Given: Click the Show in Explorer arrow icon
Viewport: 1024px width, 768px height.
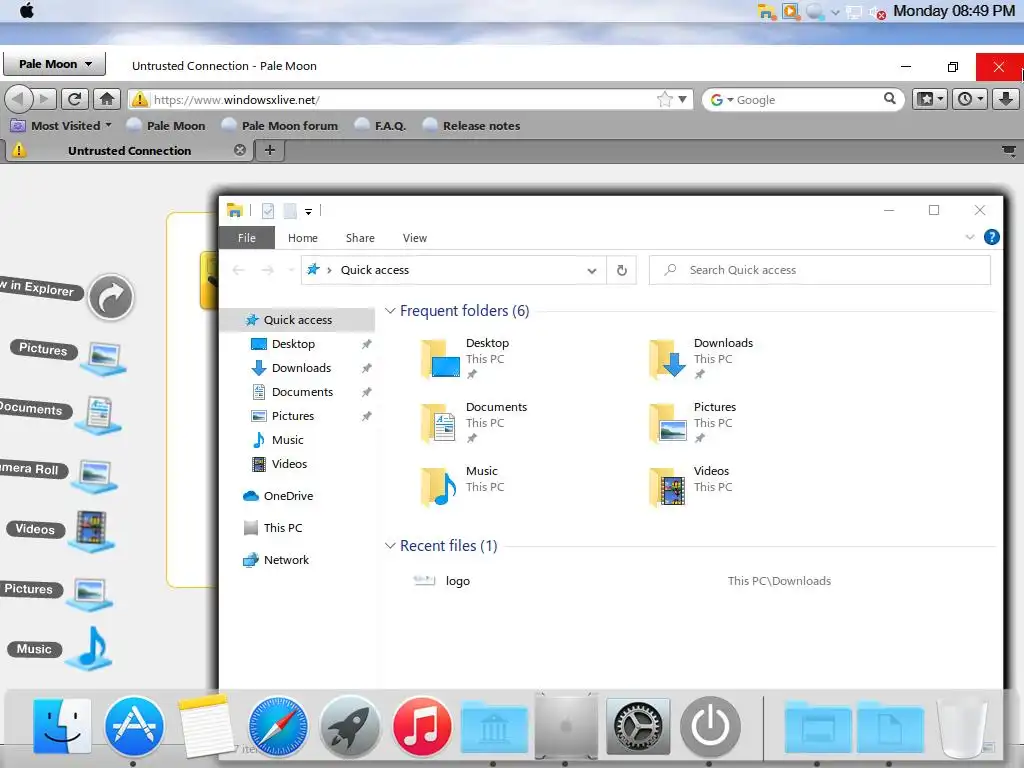Looking at the screenshot, I should pyautogui.click(x=111, y=297).
